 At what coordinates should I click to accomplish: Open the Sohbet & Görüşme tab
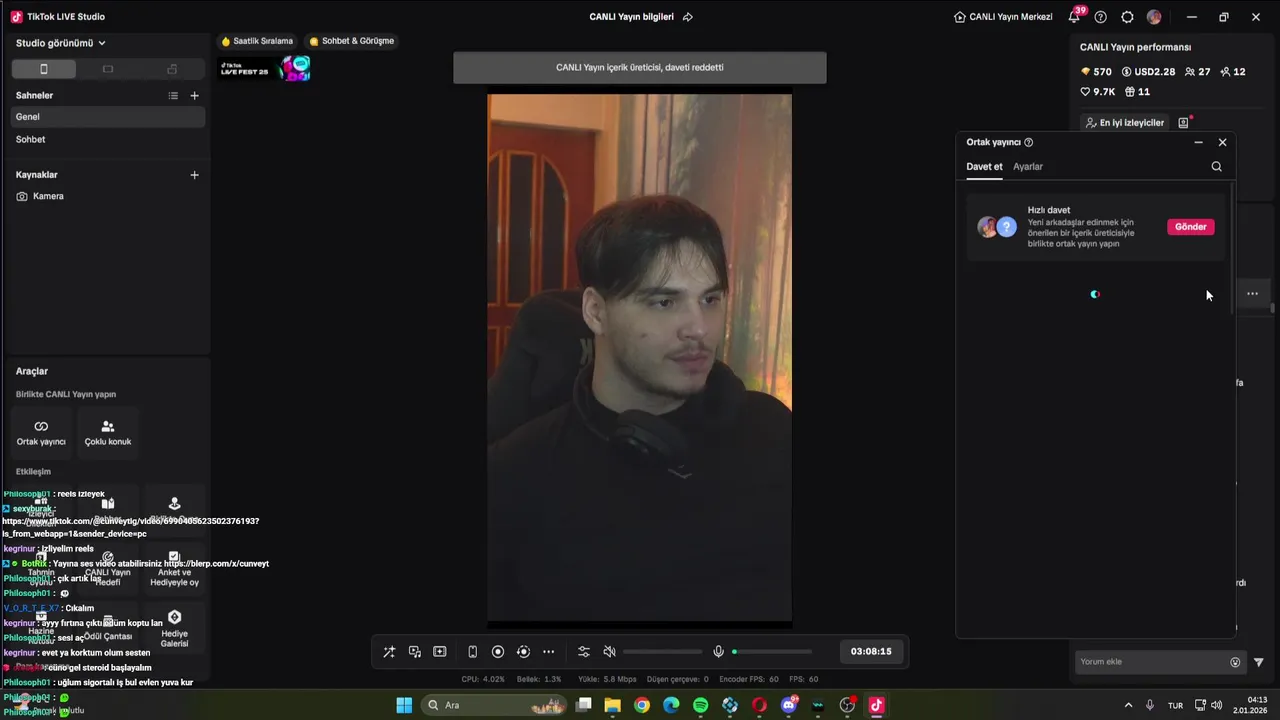351,42
